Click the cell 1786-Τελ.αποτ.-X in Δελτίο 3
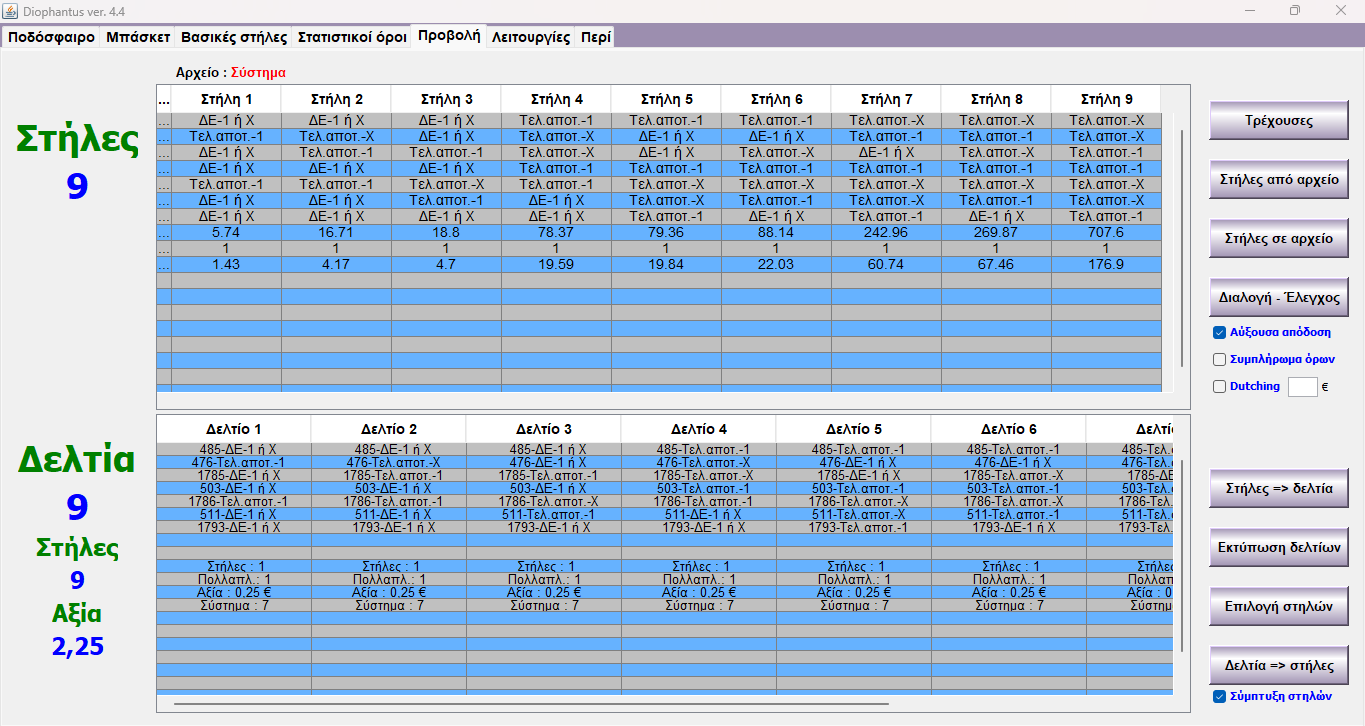1365x726 pixels. pyautogui.click(x=544, y=501)
